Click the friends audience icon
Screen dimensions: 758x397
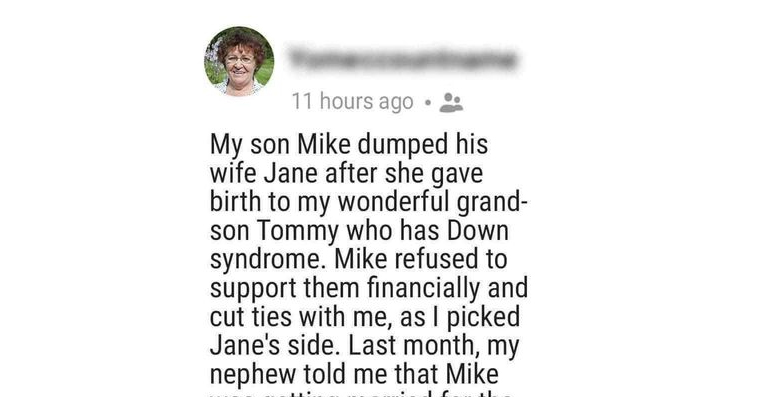[x=451, y=103]
